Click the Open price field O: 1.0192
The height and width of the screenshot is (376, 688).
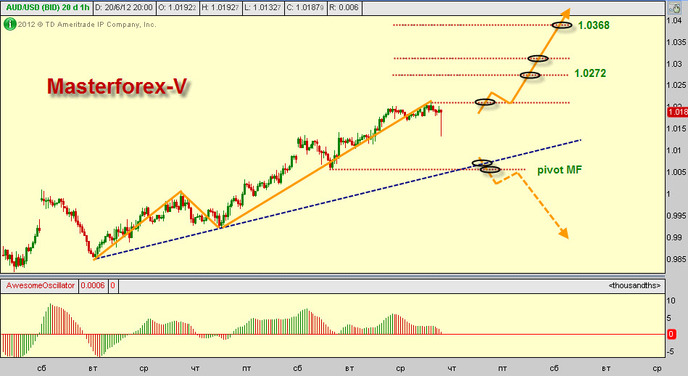[x=177, y=7]
